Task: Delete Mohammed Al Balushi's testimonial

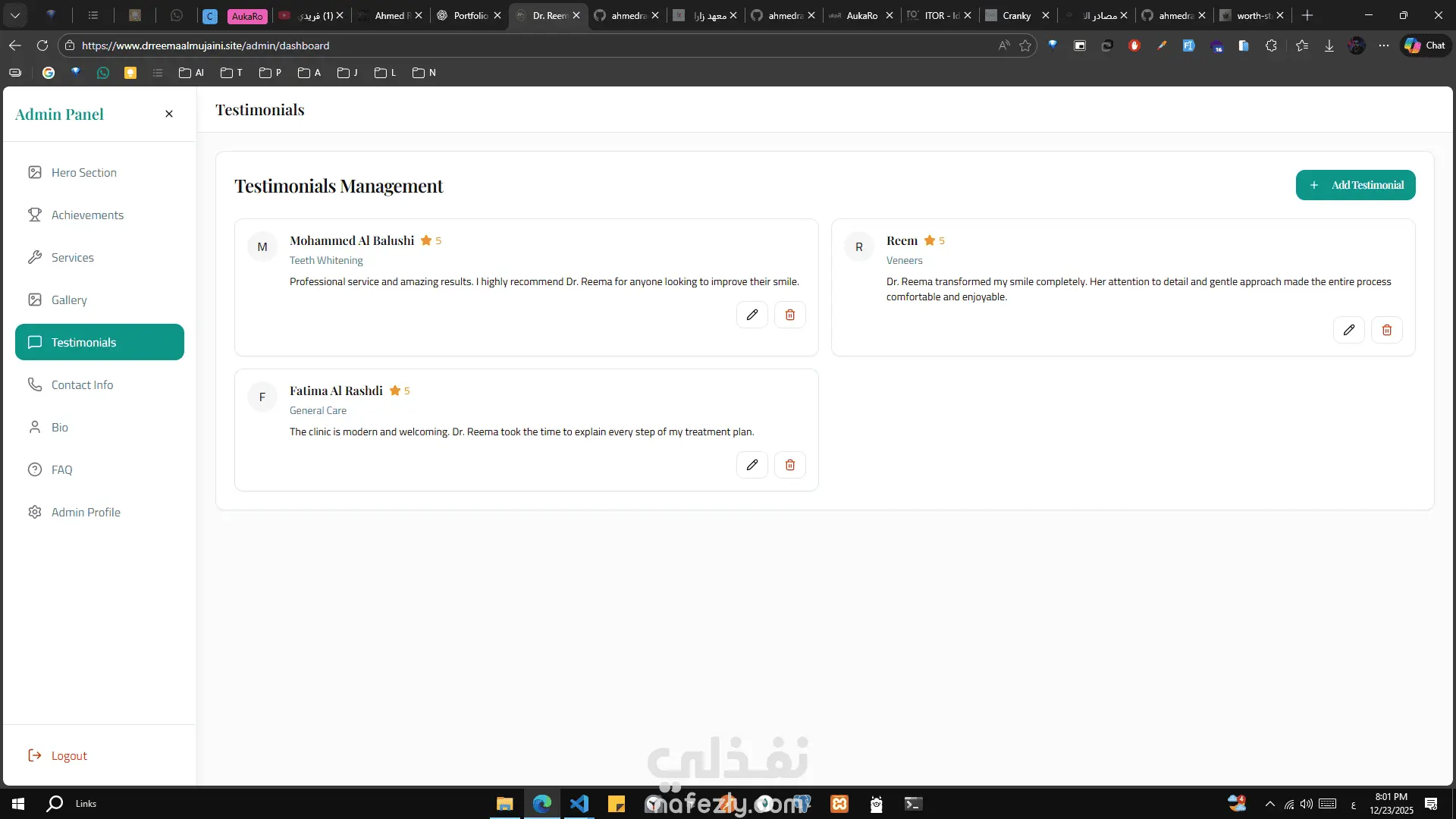Action: coord(789,315)
